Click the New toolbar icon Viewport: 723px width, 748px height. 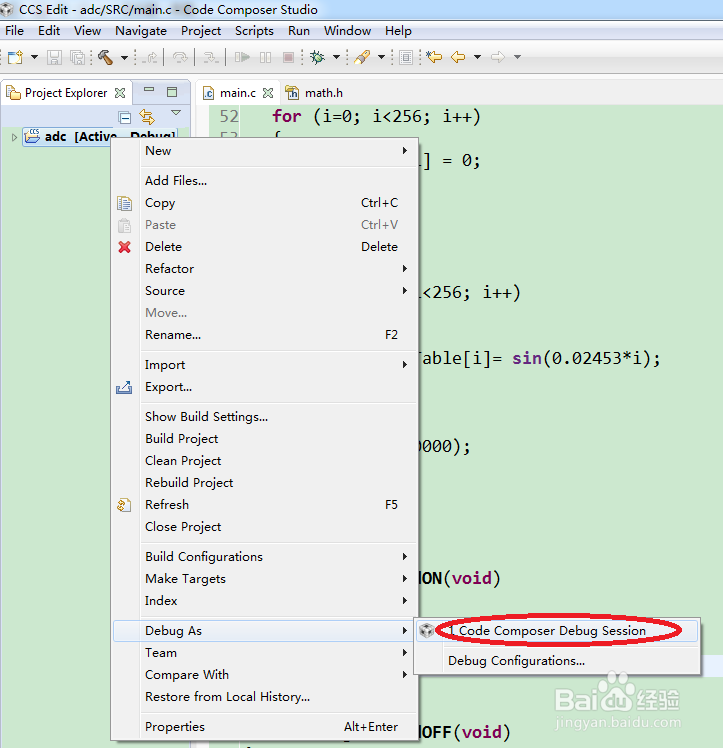point(15,57)
